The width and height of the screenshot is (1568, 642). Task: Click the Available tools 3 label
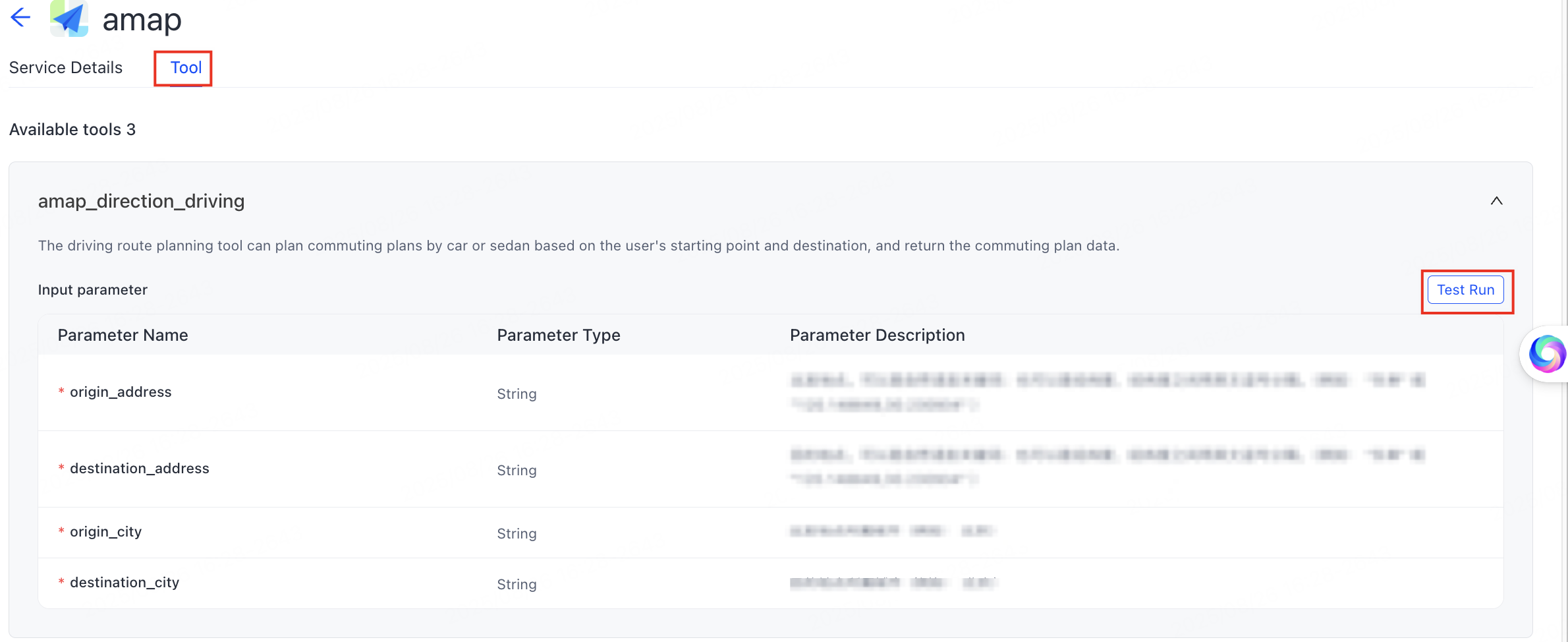pyautogui.click(x=72, y=130)
